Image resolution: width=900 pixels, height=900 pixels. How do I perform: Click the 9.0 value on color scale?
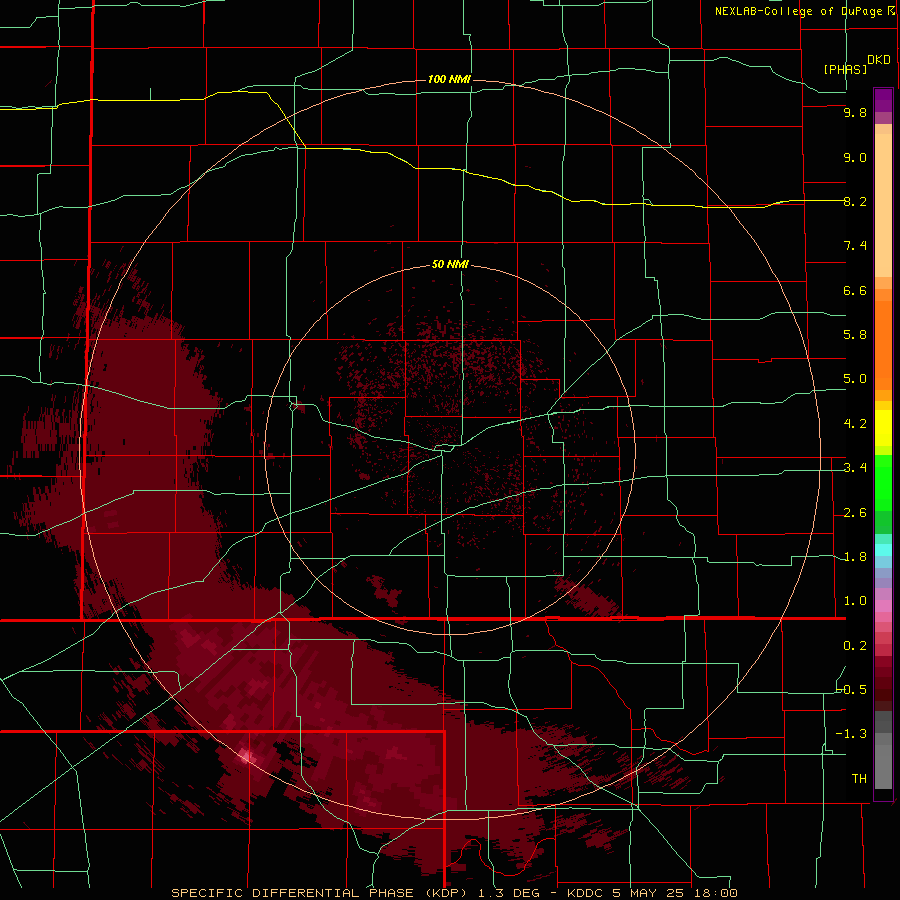[855, 157]
